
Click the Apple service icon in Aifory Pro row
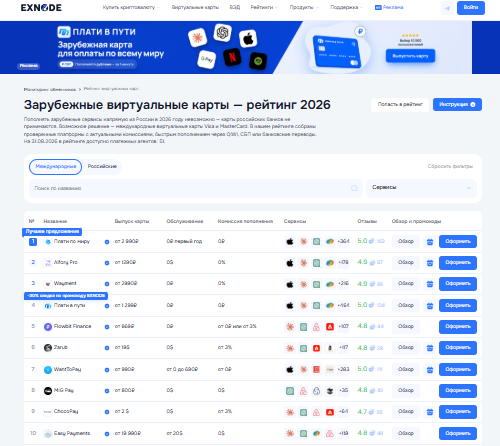click(x=290, y=263)
